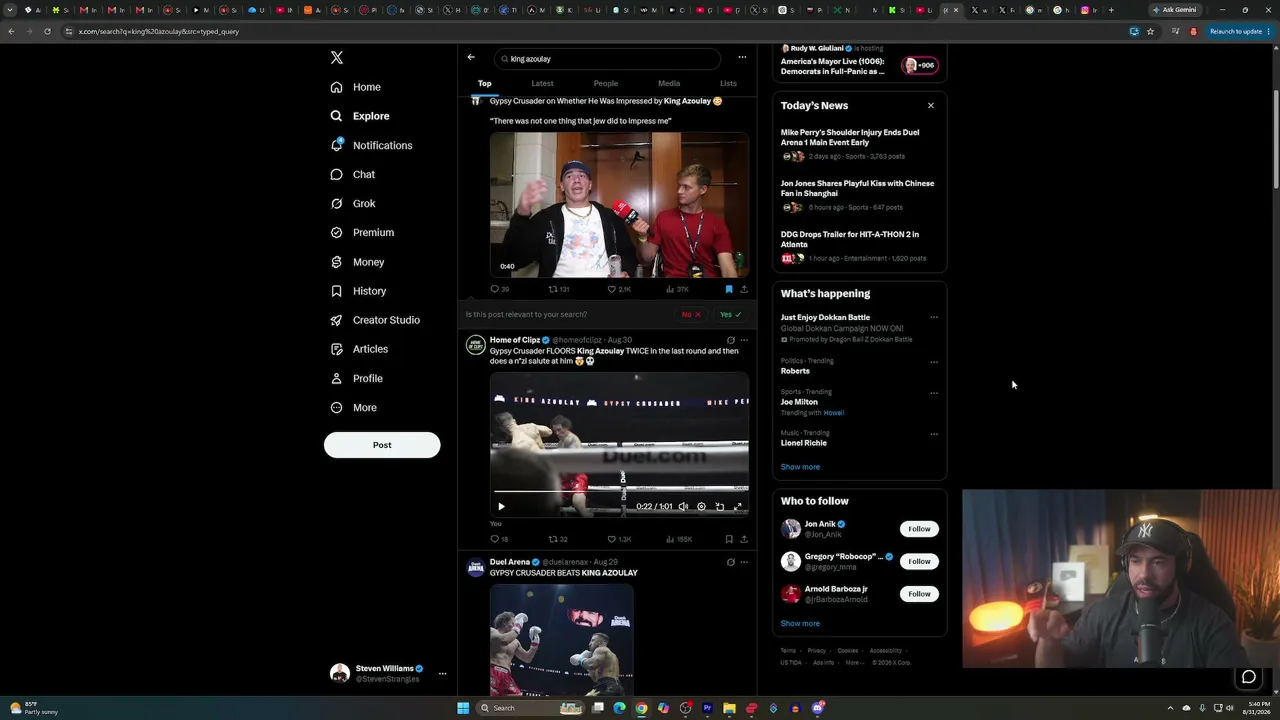Reply to the post with 18 replies
Screen dimensions: 1280x720
point(499,539)
